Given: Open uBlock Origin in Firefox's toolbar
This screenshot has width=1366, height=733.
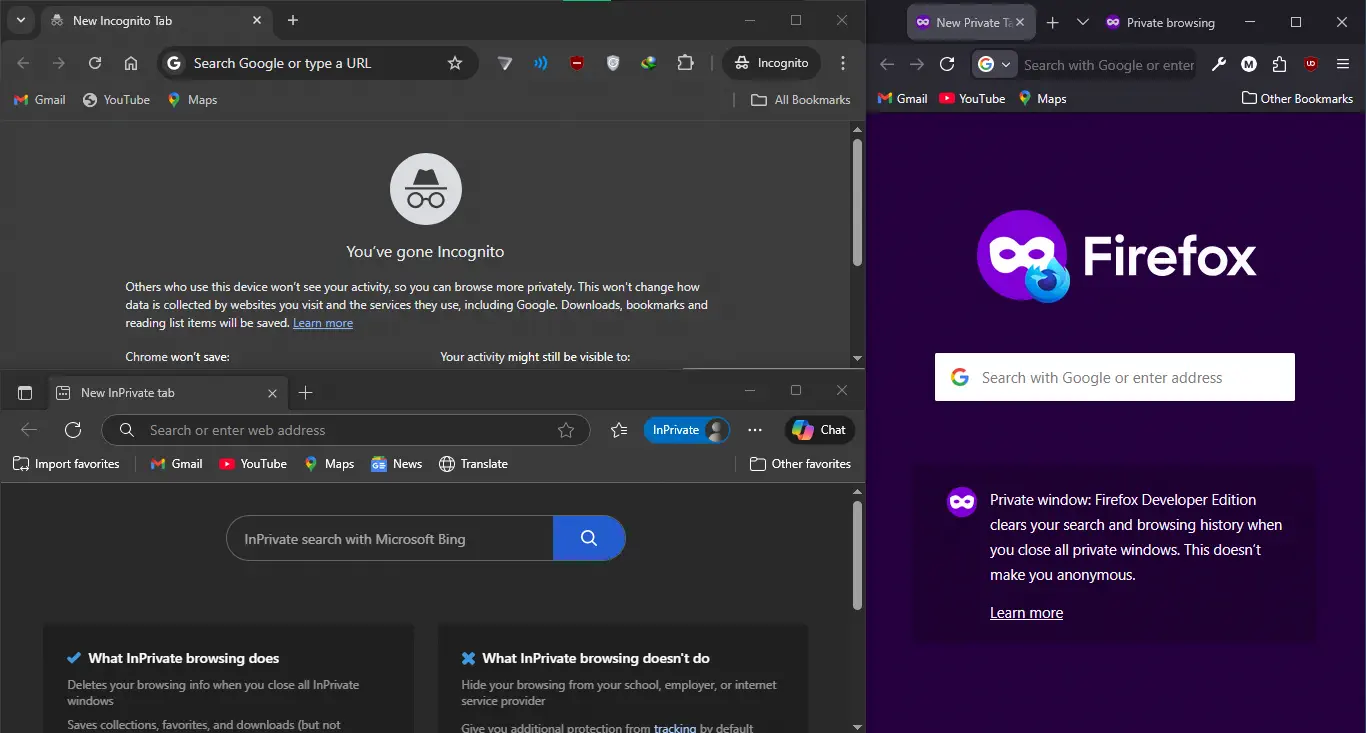Looking at the screenshot, I should [1310, 64].
